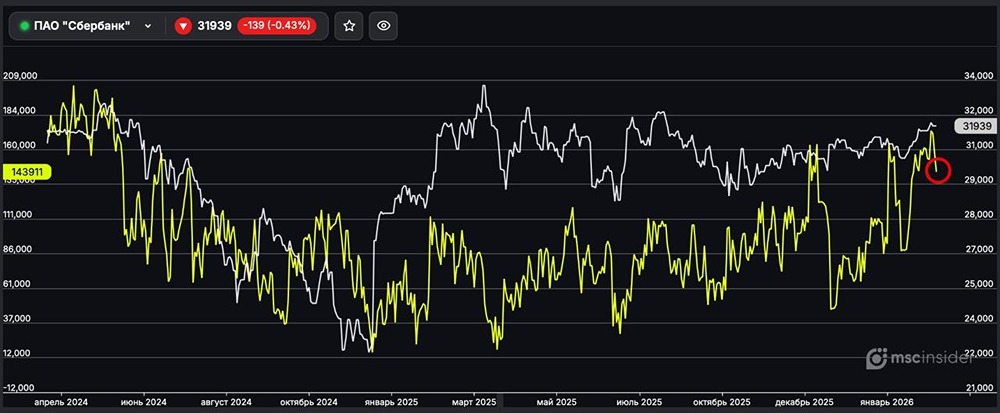
Task: Select декабрь 2025 on the time axis
Action: 804,403
